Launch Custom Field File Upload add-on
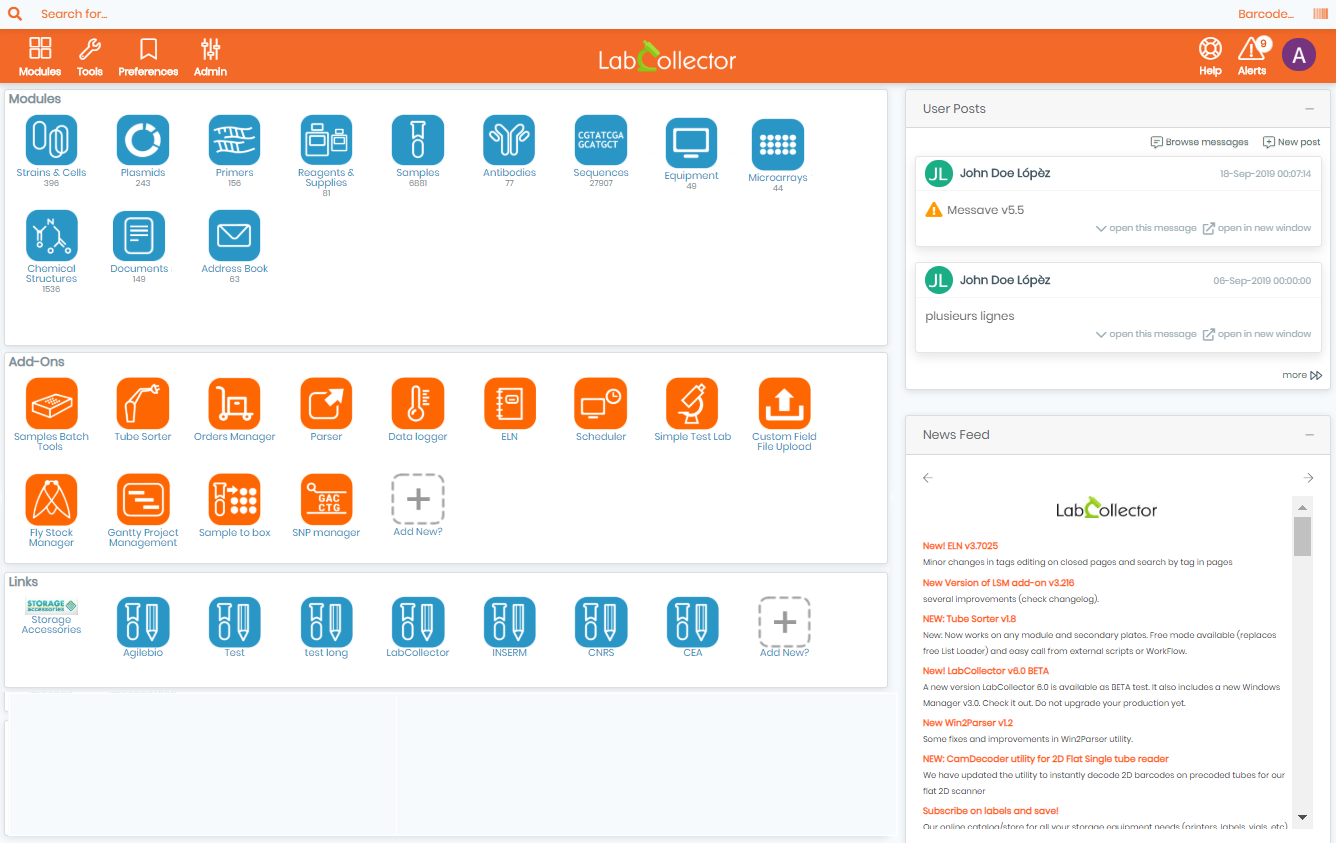 (x=784, y=404)
